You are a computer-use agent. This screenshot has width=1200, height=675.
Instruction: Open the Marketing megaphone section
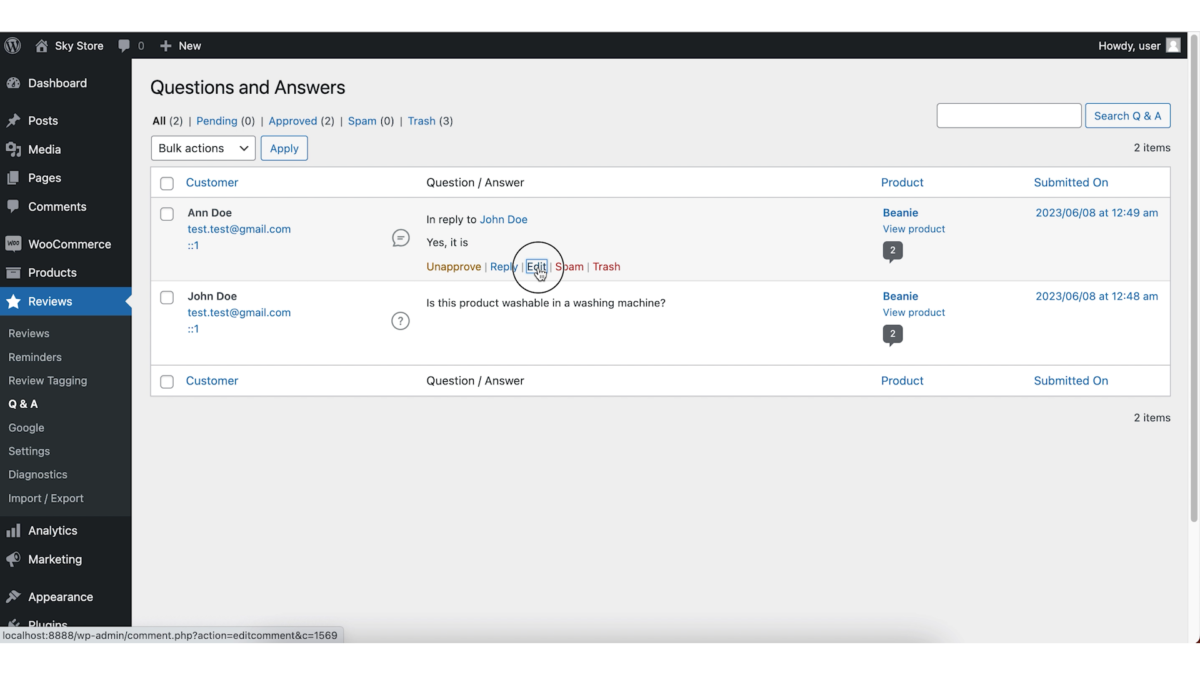click(53, 559)
